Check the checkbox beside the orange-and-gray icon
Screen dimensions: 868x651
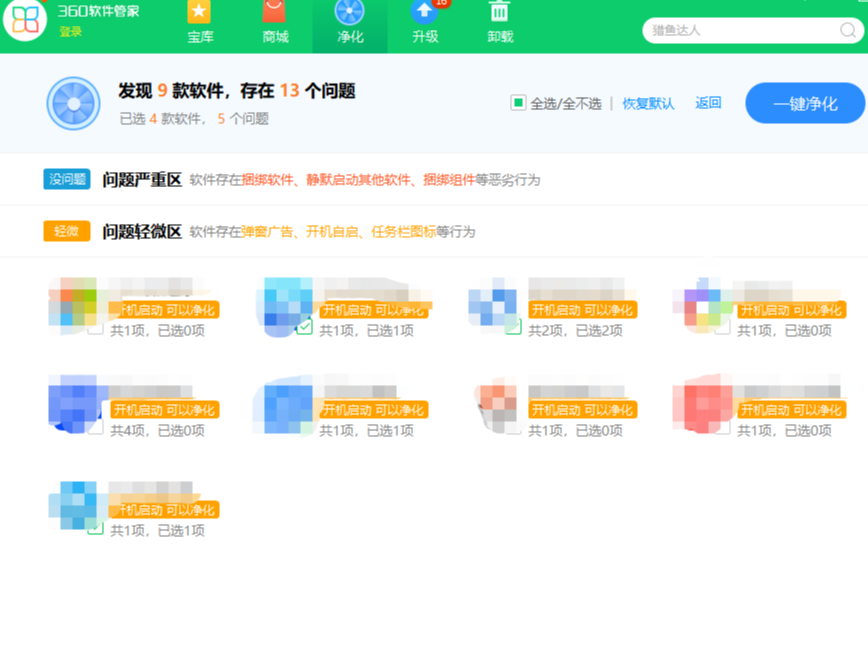pos(513,427)
